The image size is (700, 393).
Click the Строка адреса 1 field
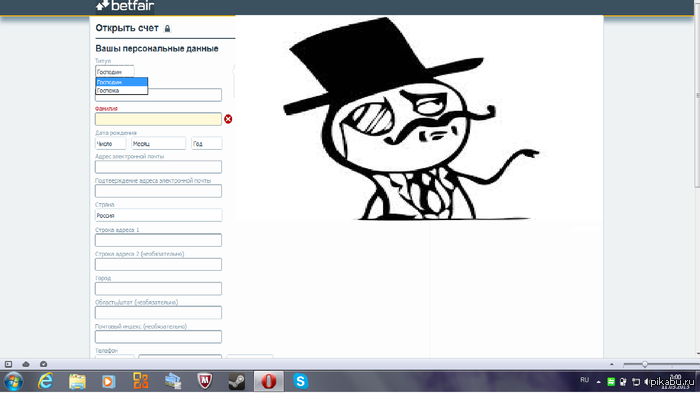pyautogui.click(x=158, y=240)
